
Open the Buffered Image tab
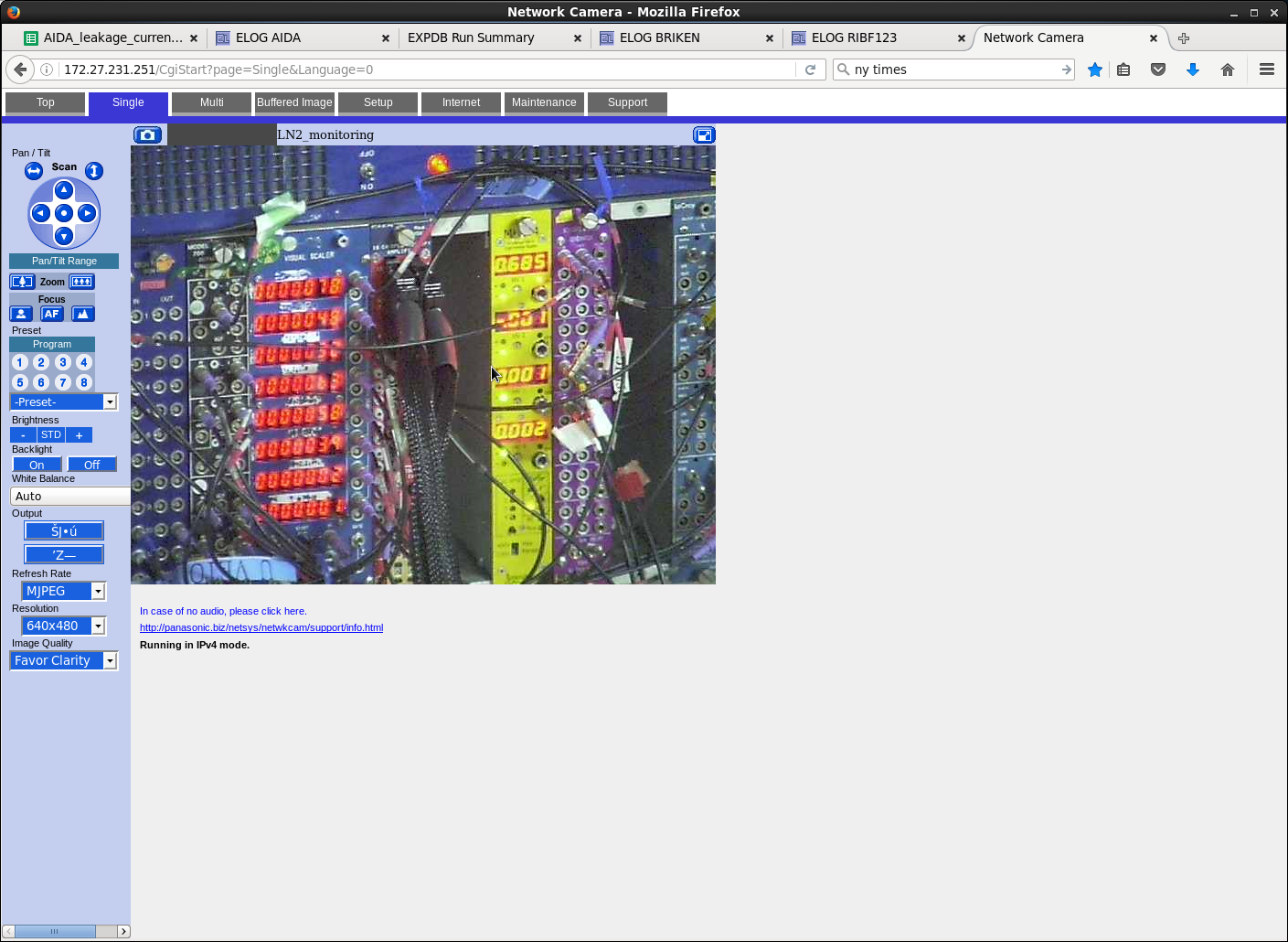point(294,102)
